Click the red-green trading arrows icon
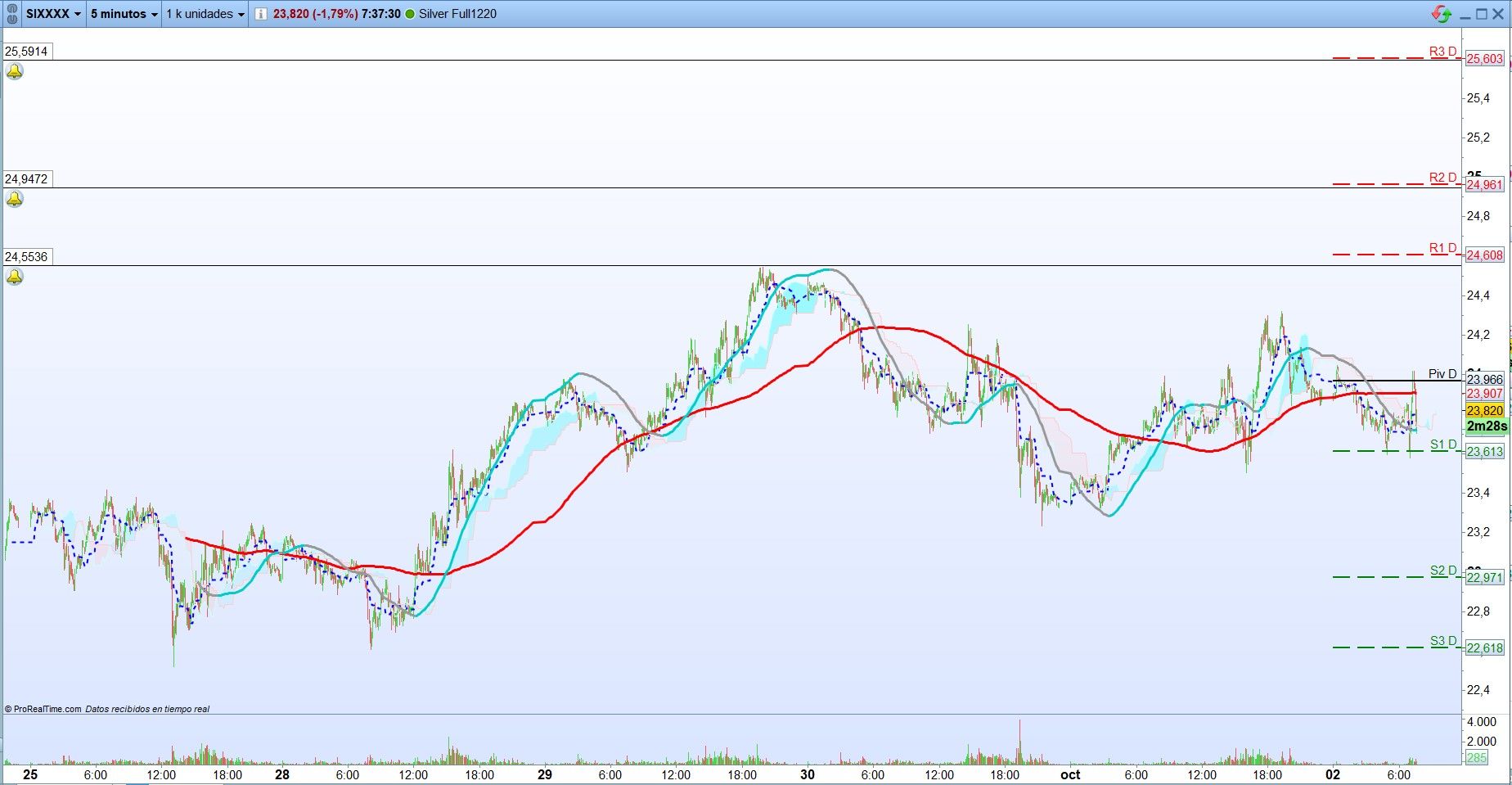The height and width of the screenshot is (785, 1512). pos(1442,14)
